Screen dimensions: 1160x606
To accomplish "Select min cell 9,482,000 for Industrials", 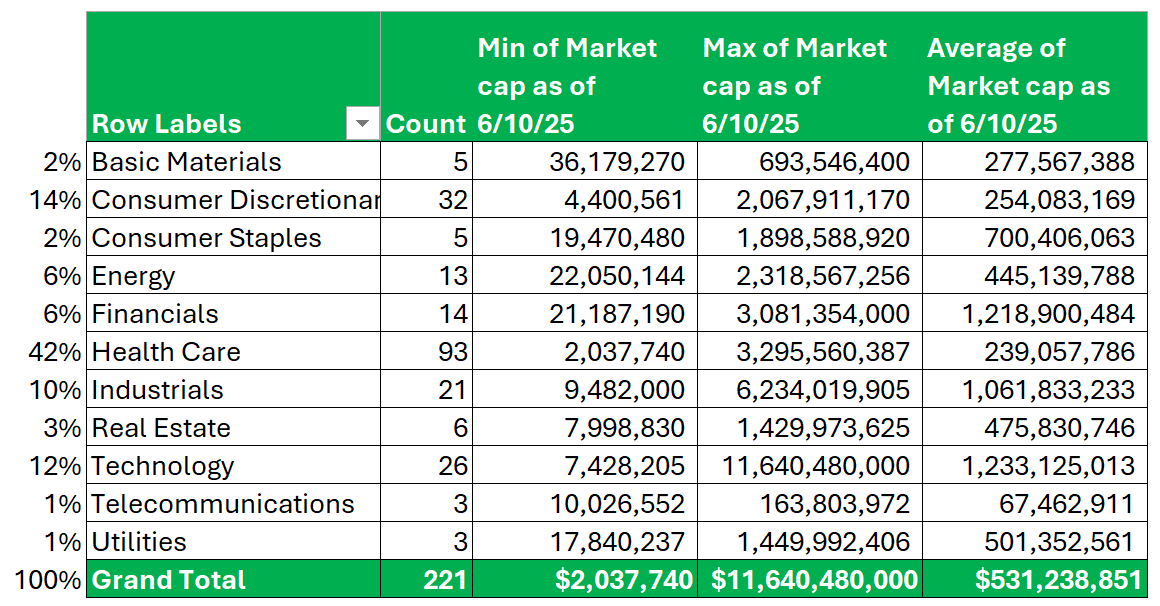I will [x=584, y=388].
